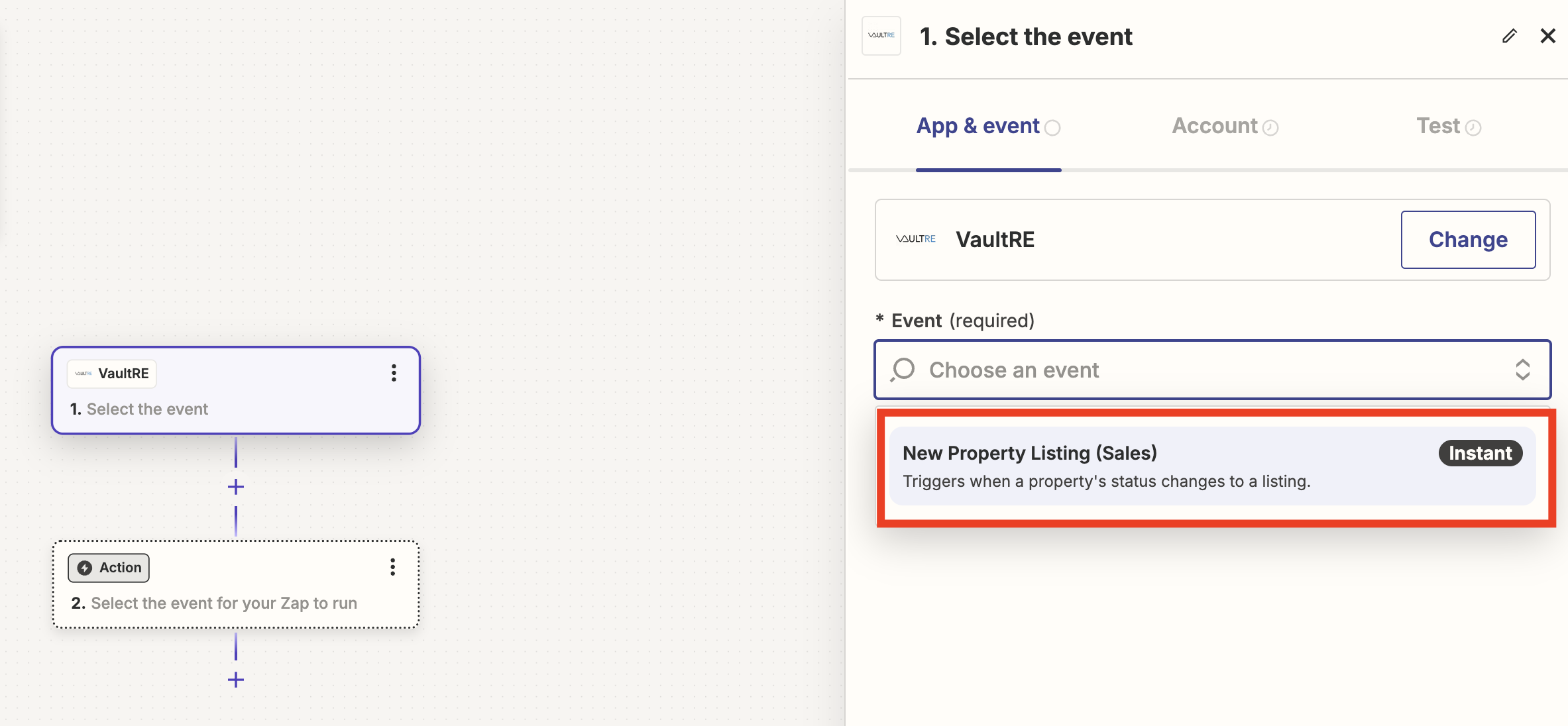The height and width of the screenshot is (726, 1568).
Task: Open the App & event tab
Action: click(x=988, y=126)
